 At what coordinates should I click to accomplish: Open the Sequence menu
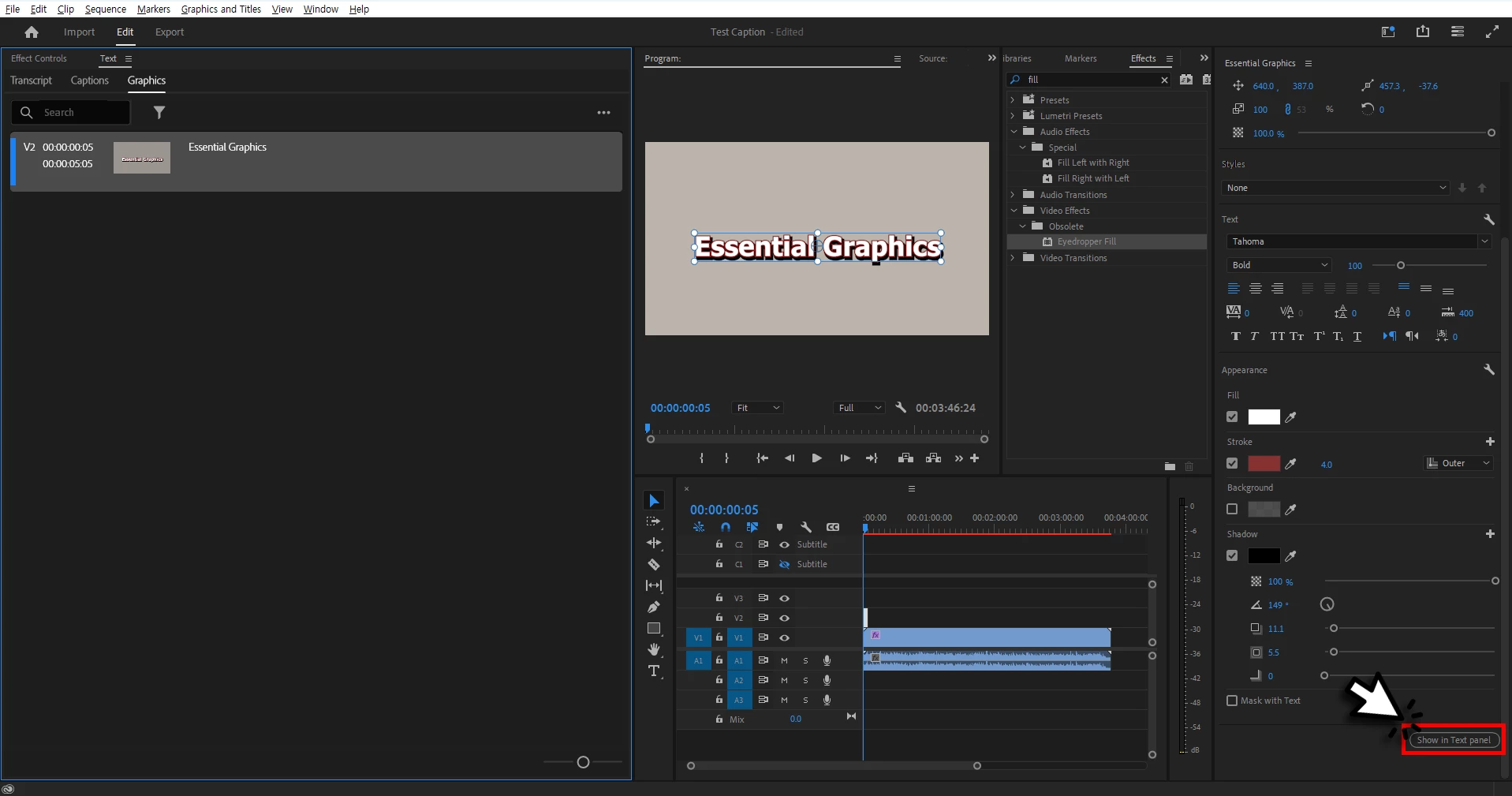pos(106,9)
